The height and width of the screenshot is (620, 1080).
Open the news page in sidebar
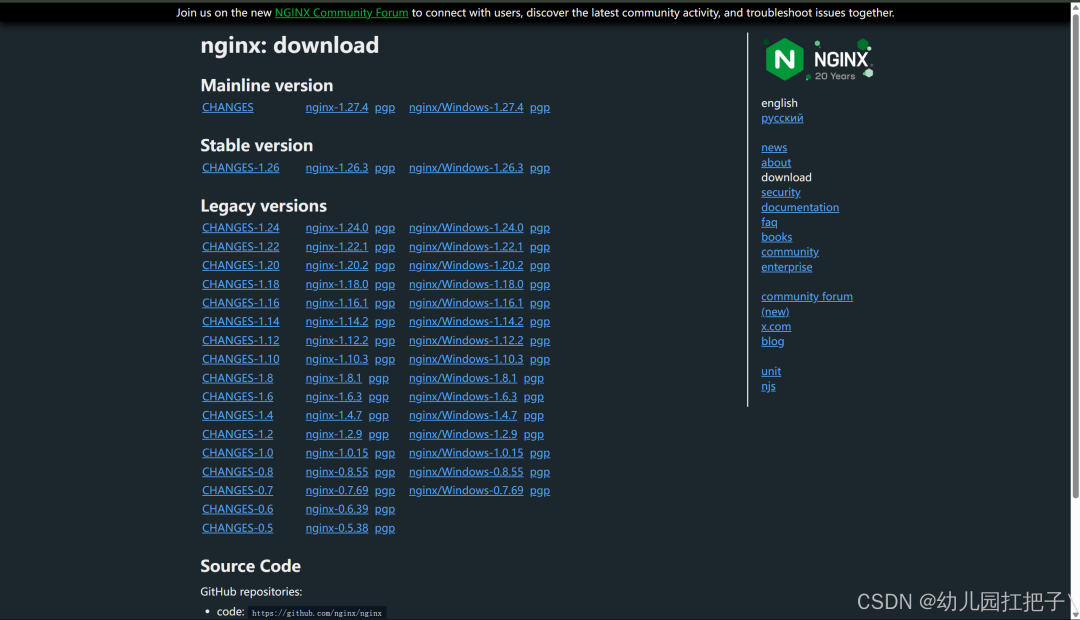[x=774, y=147]
